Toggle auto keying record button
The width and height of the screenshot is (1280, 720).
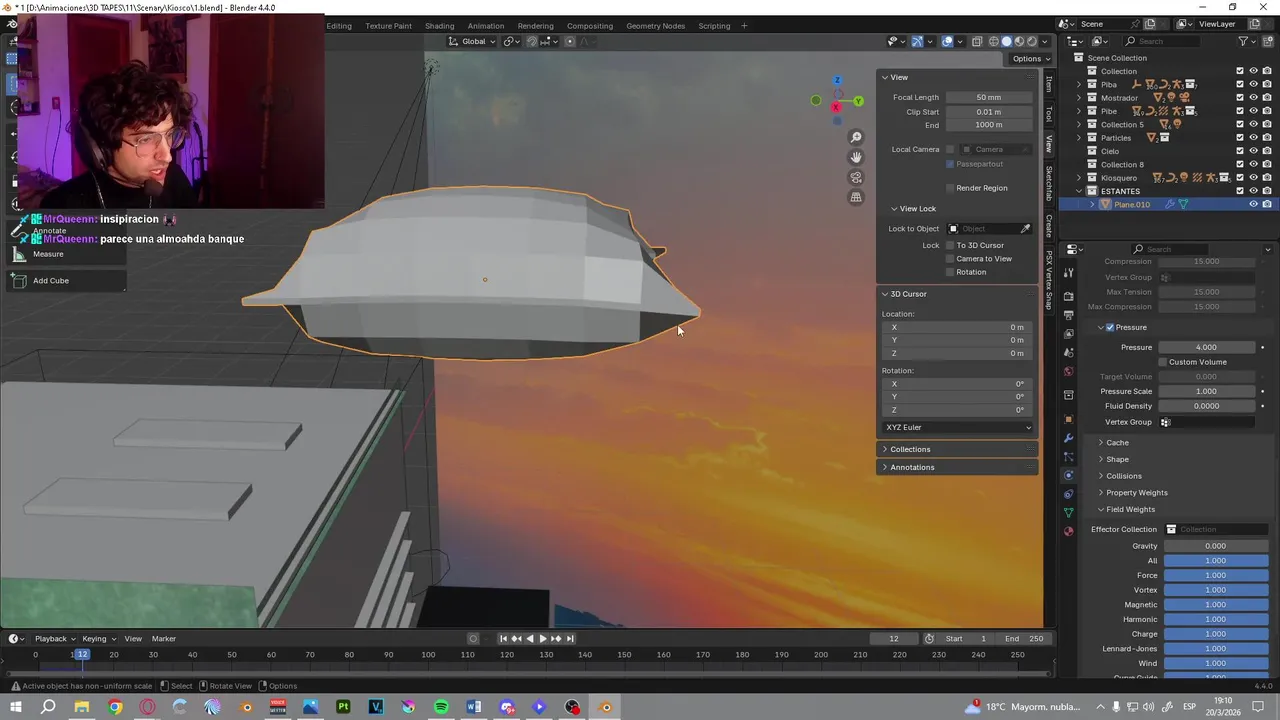coord(473,639)
